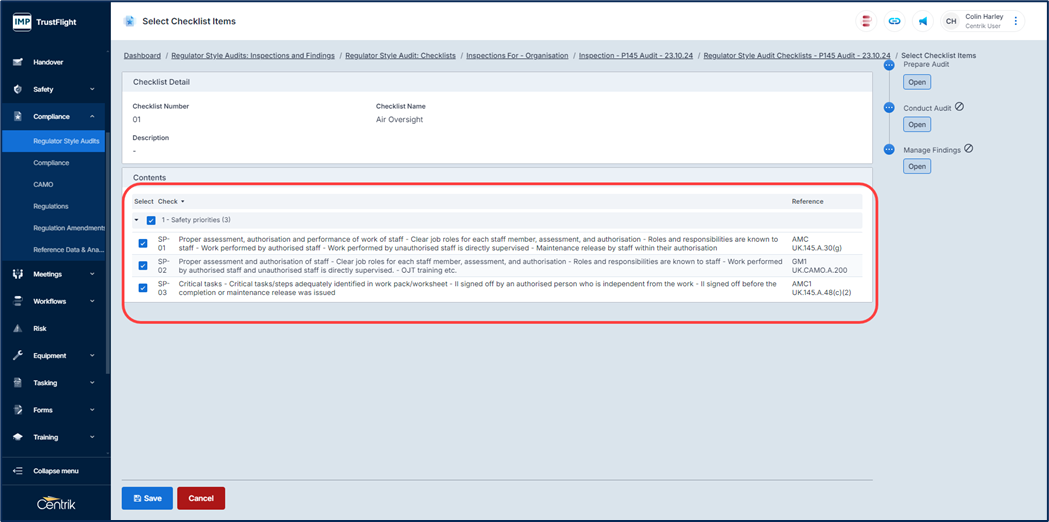Click the Collapse menu icon
Image resolution: width=1049 pixels, height=522 pixels.
click(18, 471)
